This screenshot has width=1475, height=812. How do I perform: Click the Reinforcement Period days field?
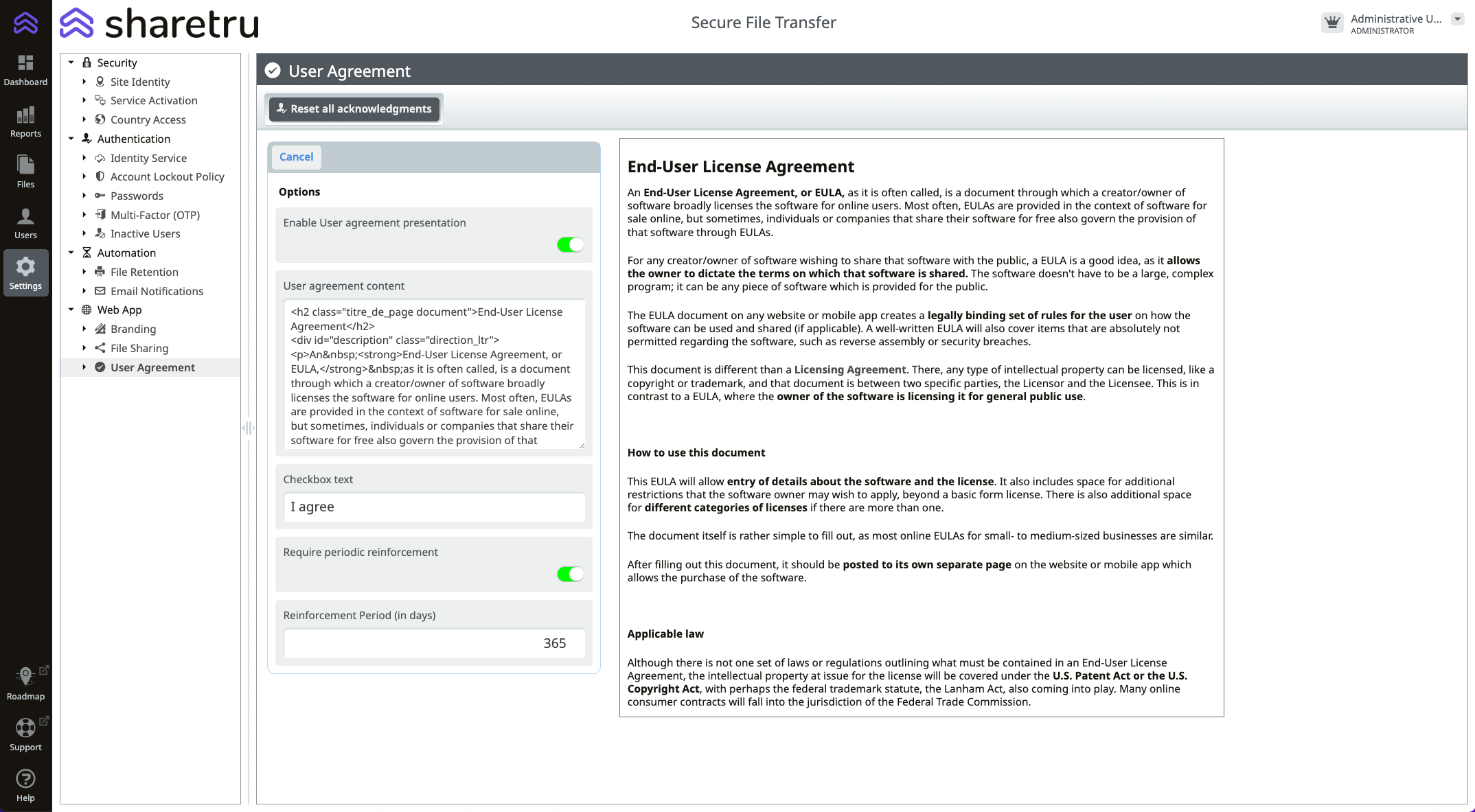click(x=434, y=644)
